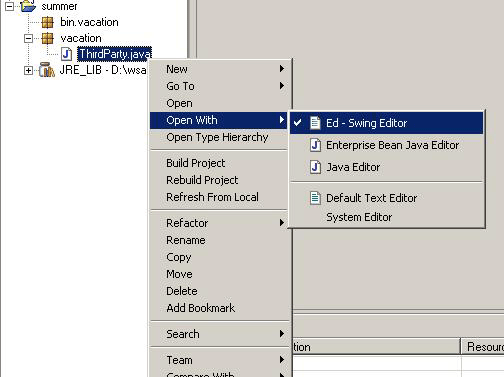Viewport: 504px width, 377px height.
Task: Choose System Editor from Open With
Action: point(359,217)
